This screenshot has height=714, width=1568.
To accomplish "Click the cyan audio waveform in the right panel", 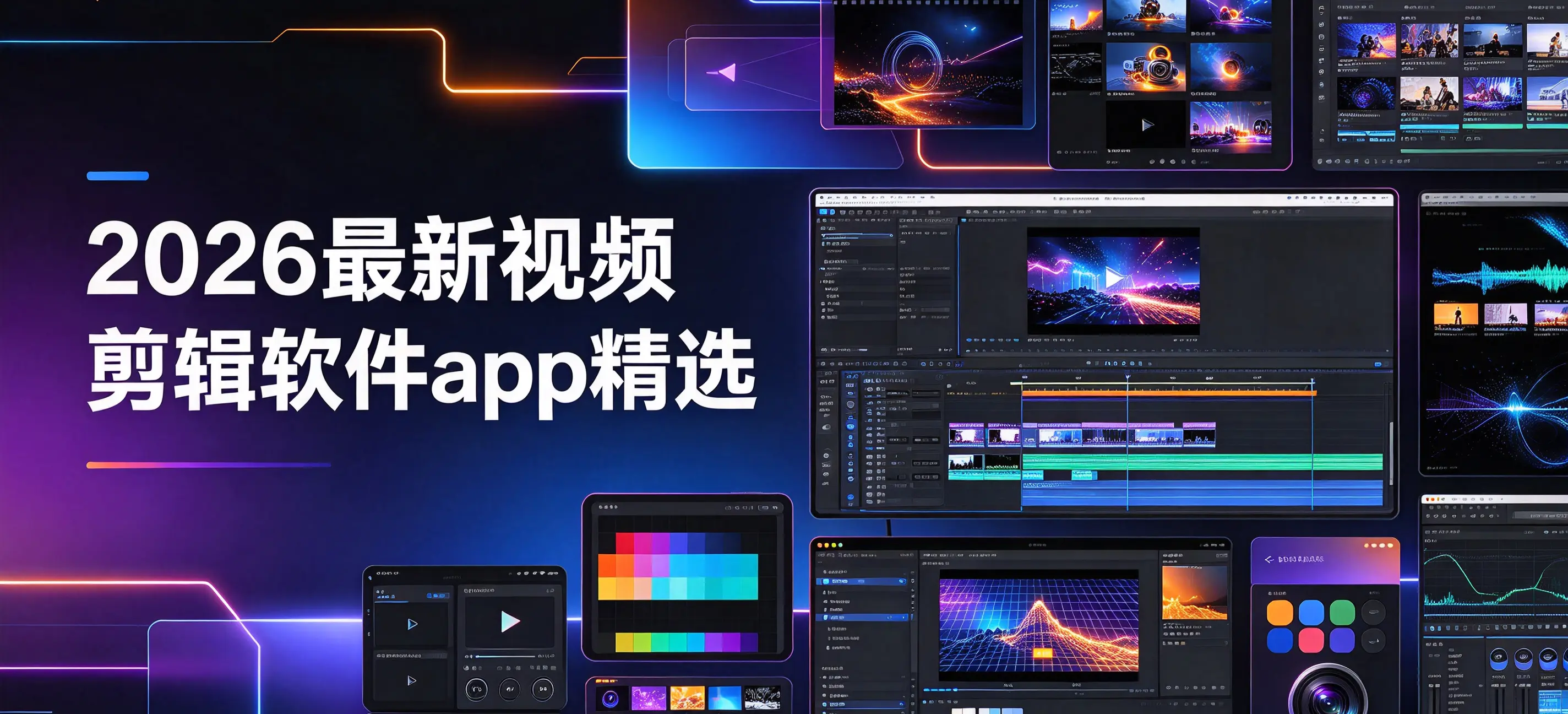I will pyautogui.click(x=1500, y=277).
